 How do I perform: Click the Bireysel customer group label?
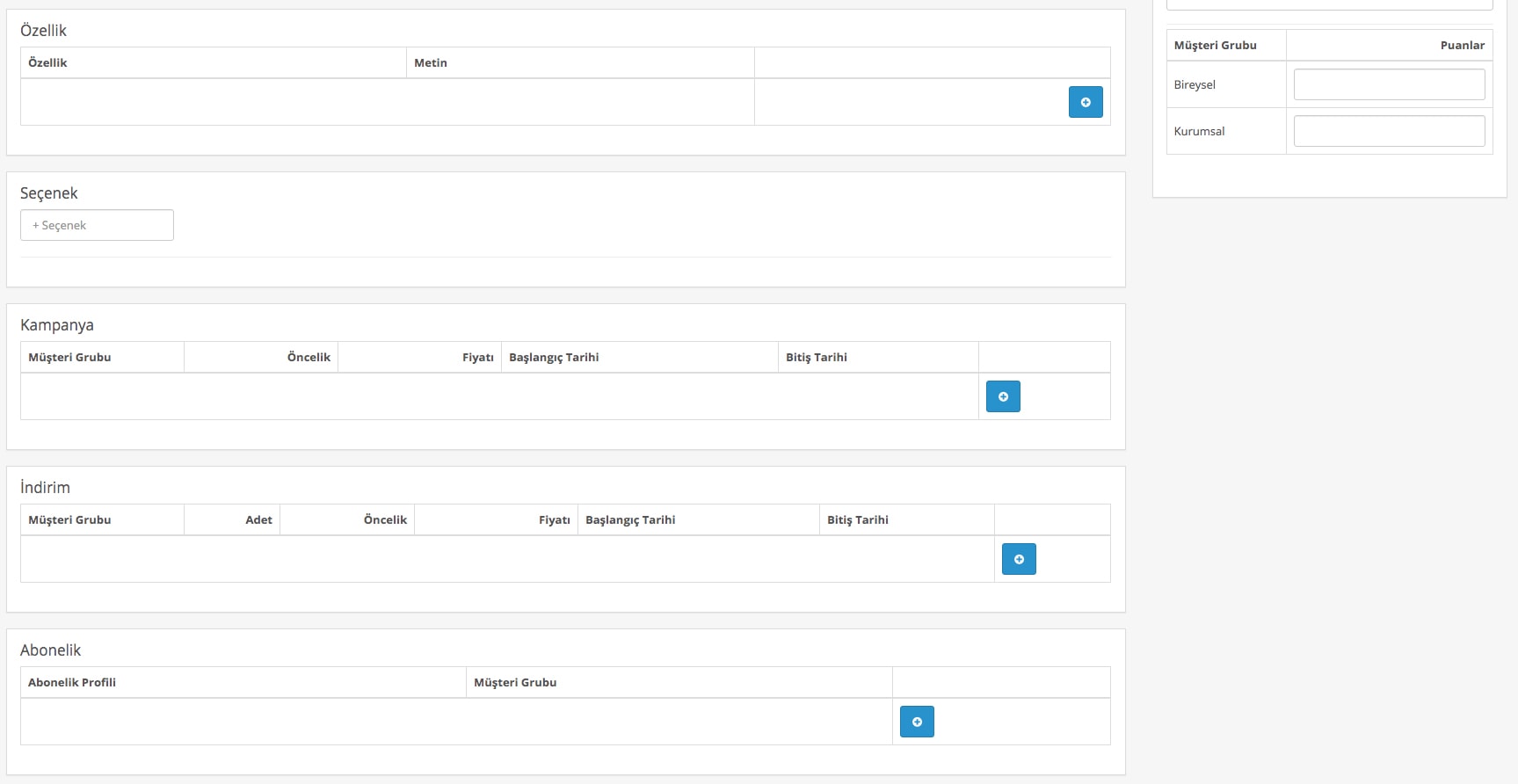[x=1195, y=84]
